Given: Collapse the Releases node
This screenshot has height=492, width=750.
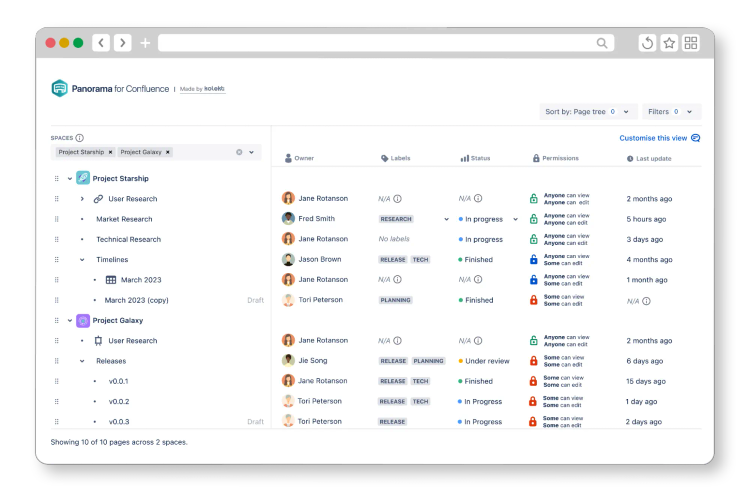Looking at the screenshot, I should click(82, 361).
